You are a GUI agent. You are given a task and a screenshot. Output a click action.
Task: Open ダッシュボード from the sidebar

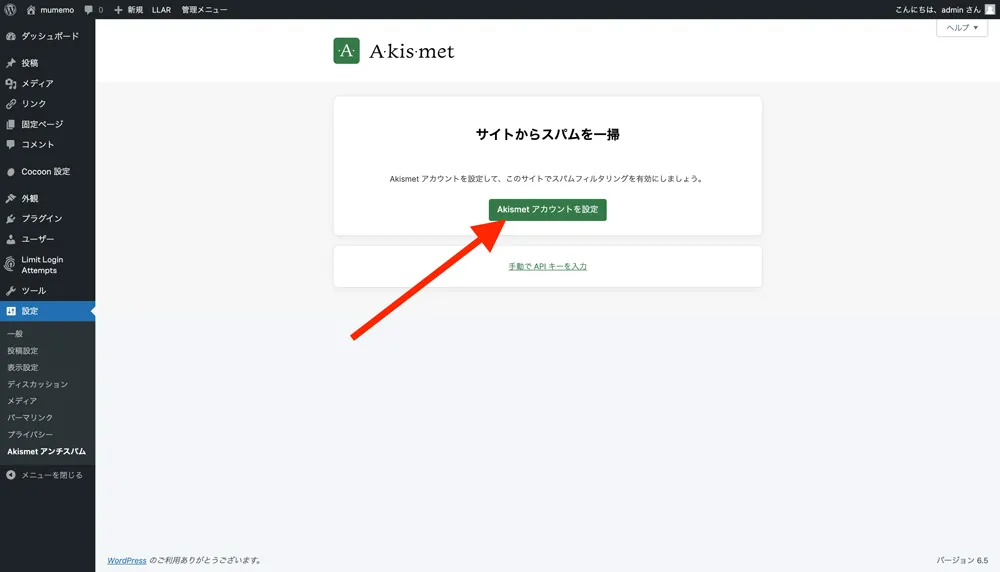point(50,36)
